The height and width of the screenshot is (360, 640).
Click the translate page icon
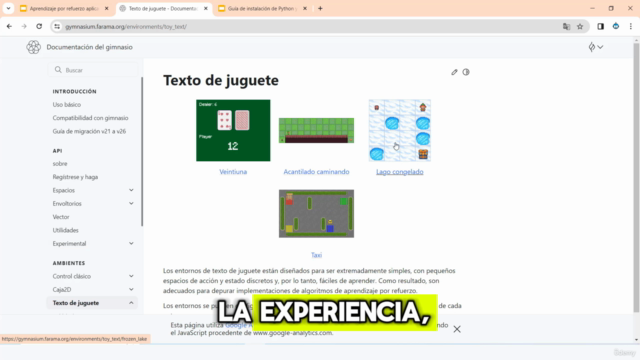566,27
